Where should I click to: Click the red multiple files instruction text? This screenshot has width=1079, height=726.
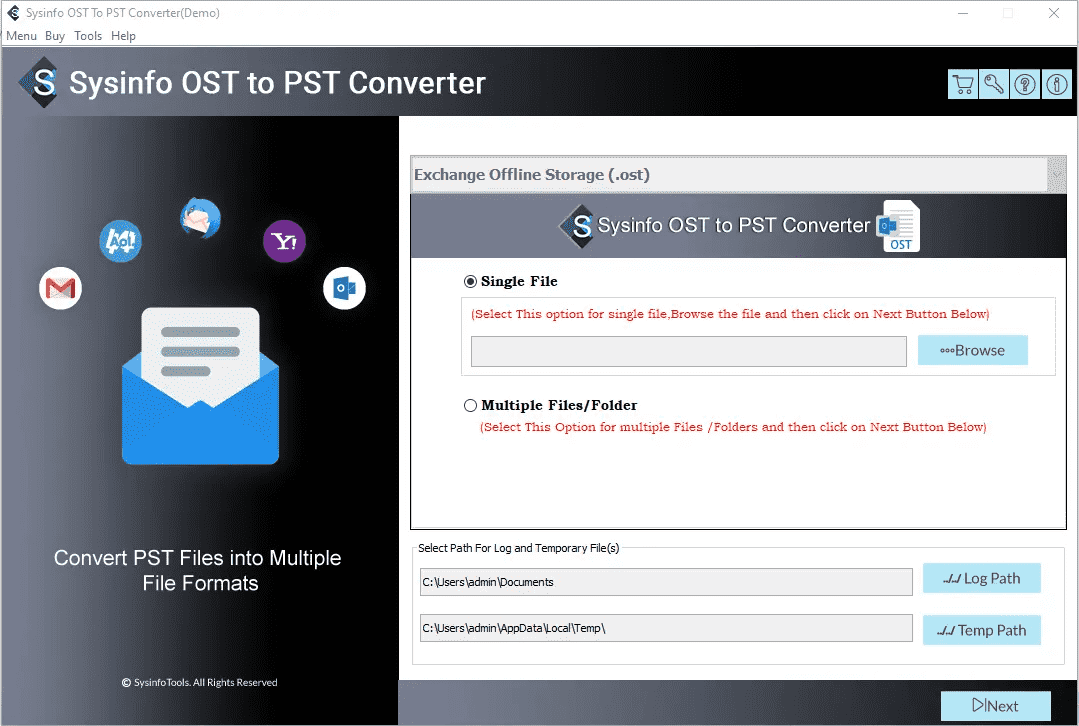point(733,427)
